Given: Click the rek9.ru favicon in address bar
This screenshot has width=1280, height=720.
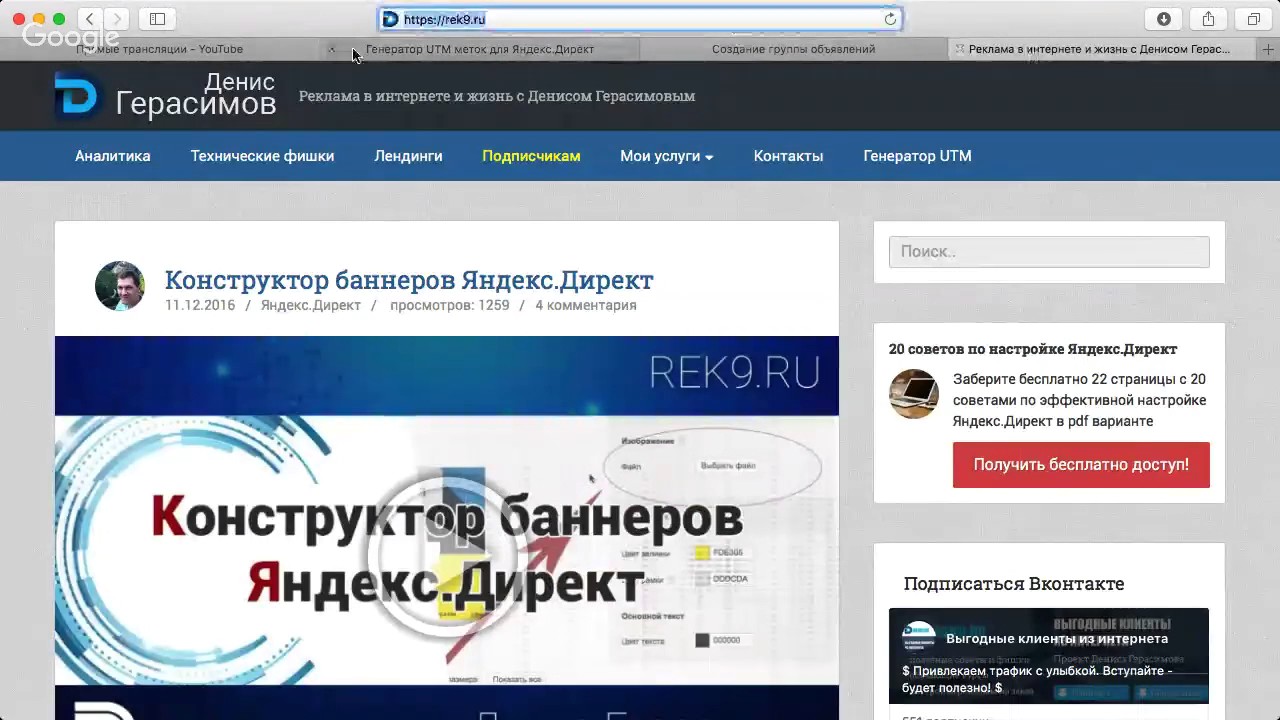Looking at the screenshot, I should (x=391, y=19).
